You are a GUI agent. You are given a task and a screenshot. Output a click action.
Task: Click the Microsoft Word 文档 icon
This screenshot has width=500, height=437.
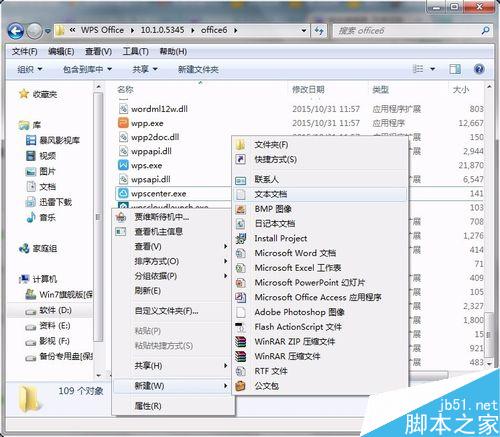(240, 253)
